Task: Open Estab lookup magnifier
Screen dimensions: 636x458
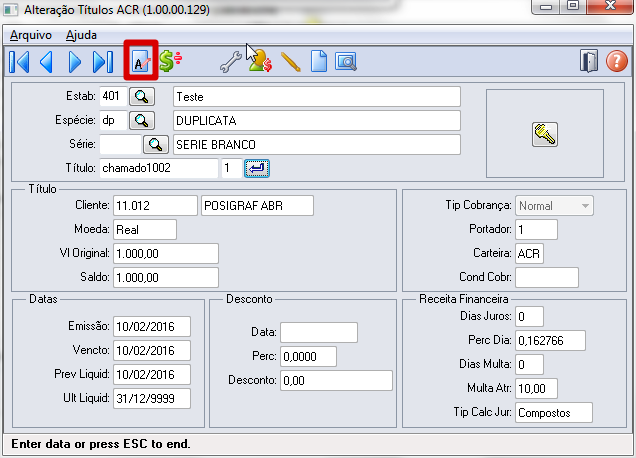Action: [x=142, y=97]
